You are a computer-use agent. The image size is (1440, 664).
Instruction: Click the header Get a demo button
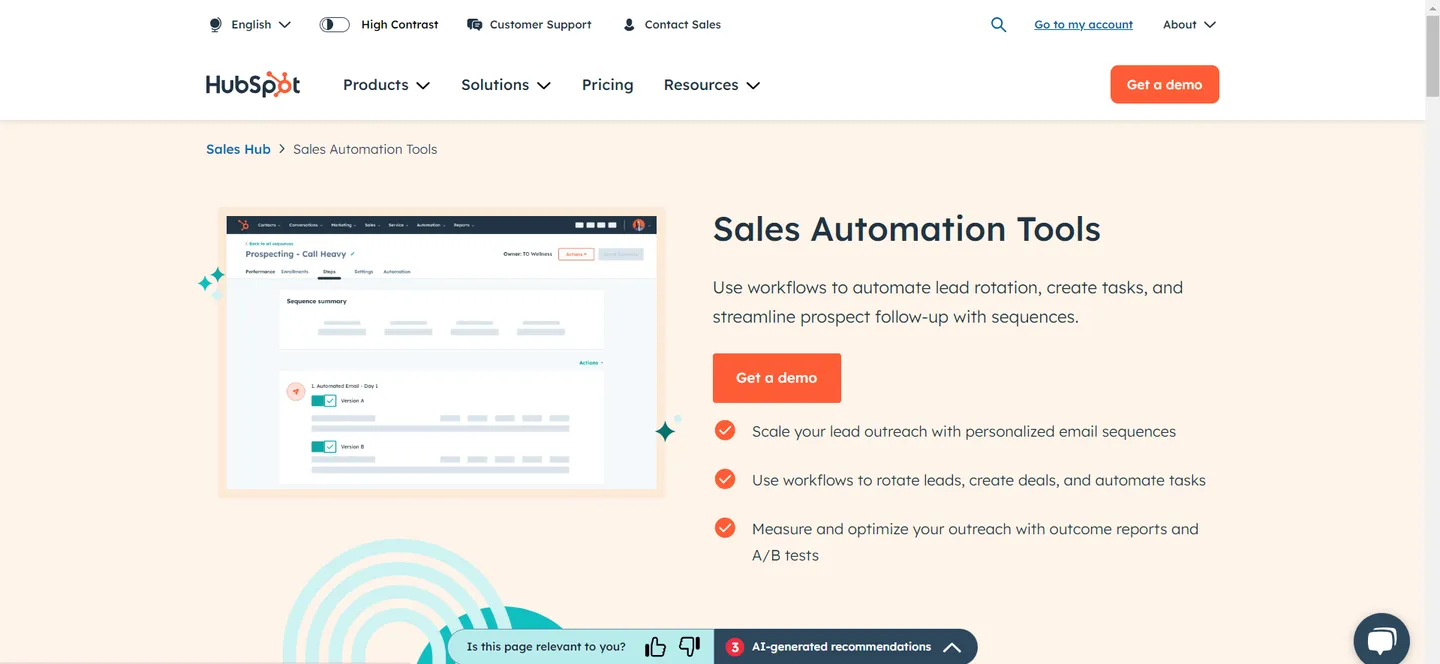(x=1164, y=85)
